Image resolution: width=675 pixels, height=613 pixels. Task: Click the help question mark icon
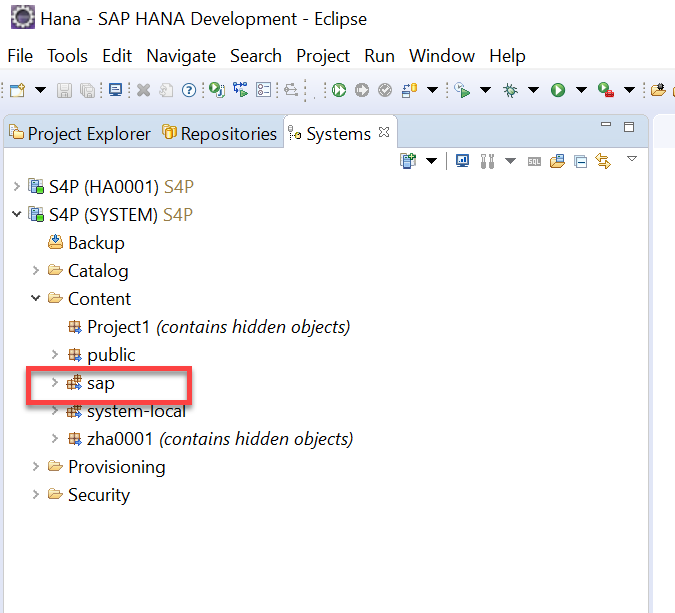click(x=189, y=90)
